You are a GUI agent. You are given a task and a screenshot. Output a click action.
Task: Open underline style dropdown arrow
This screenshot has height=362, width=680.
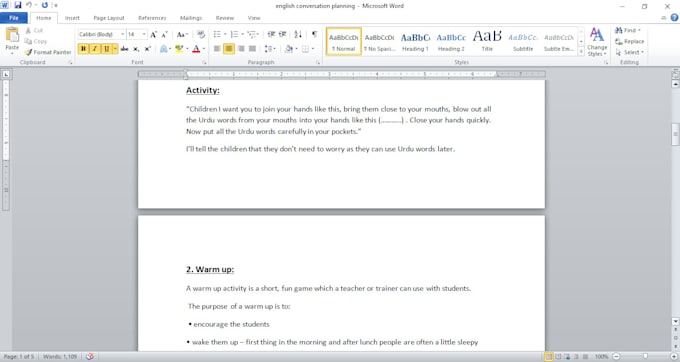coord(115,49)
